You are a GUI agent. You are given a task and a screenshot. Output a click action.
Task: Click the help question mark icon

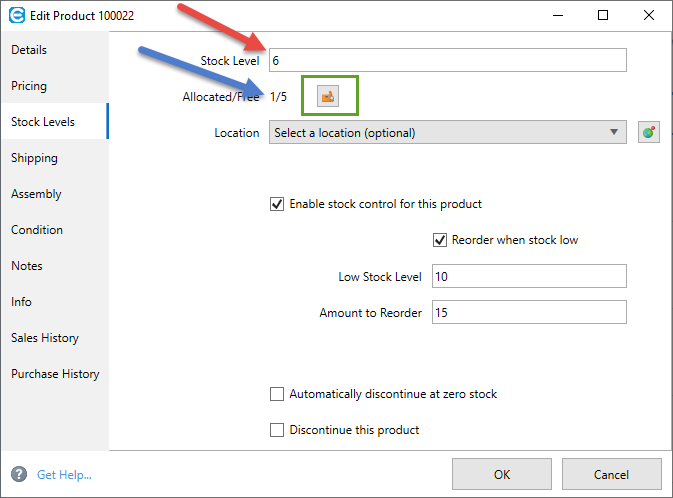click(18, 474)
